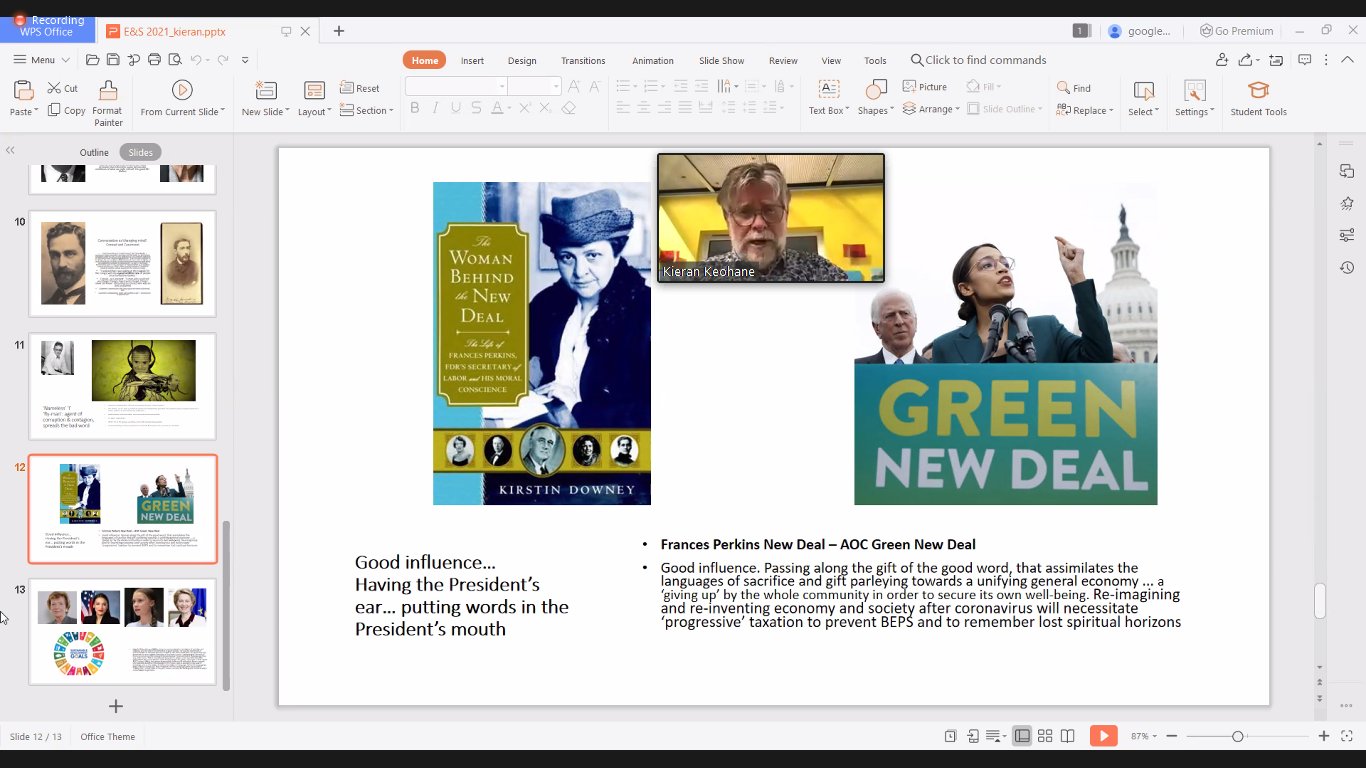The image size is (1366, 768).
Task: Toggle Underline formatting
Action: pyautogui.click(x=455, y=108)
